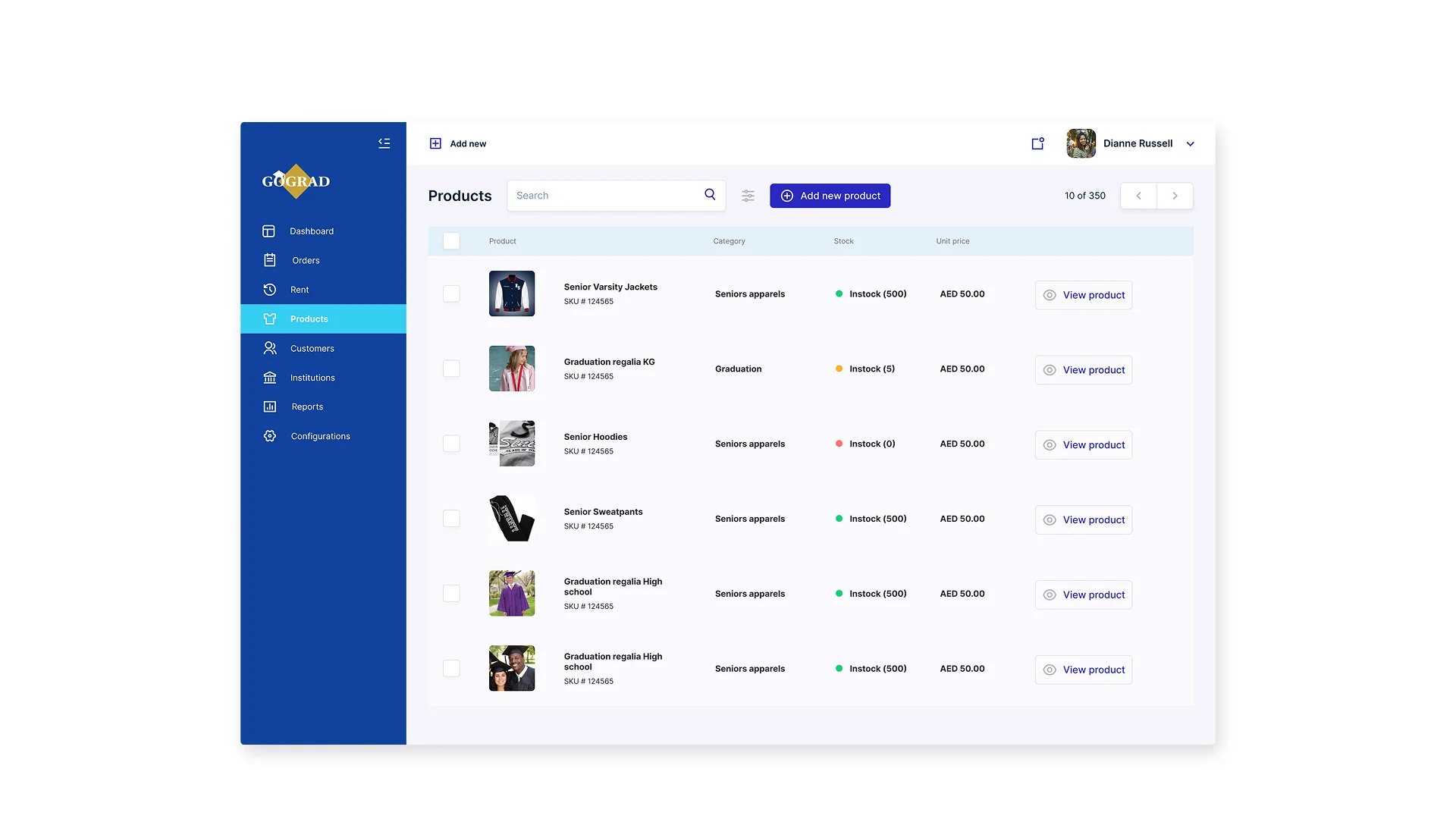
Task: Check the Senior Hoodies row checkbox
Action: (x=451, y=444)
